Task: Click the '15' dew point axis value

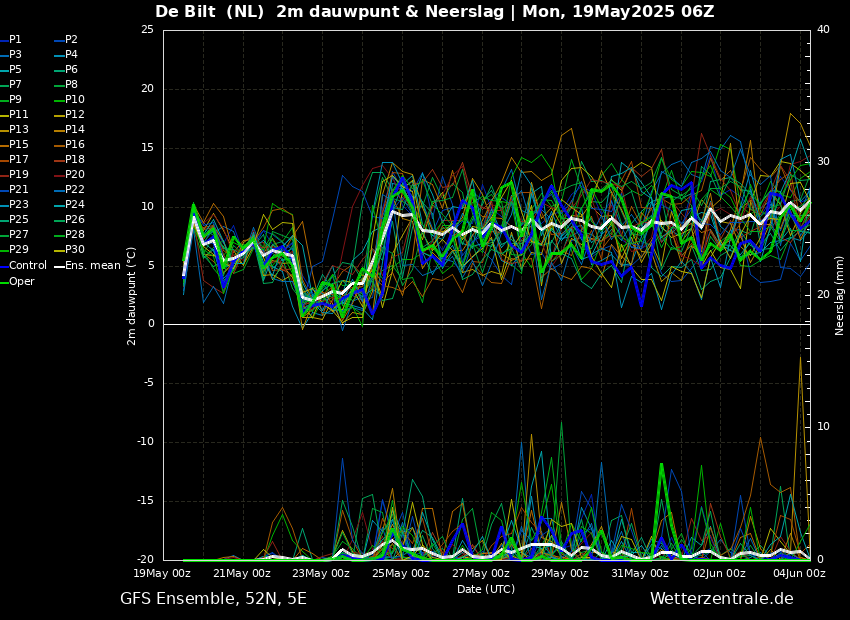Action: pyautogui.click(x=147, y=148)
